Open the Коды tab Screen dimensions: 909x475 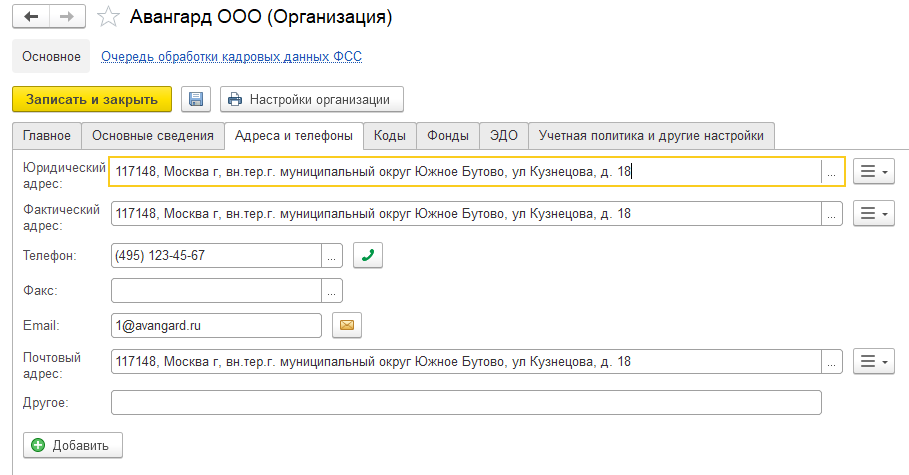pyautogui.click(x=389, y=136)
